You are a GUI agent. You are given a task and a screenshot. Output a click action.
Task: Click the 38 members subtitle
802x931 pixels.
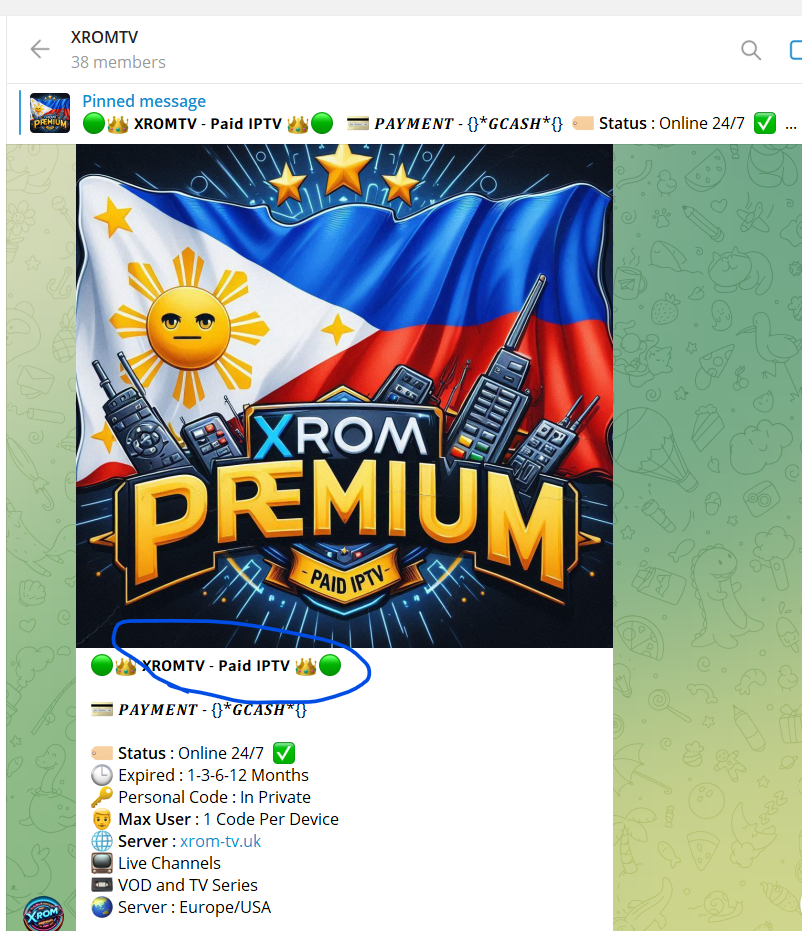pyautogui.click(x=118, y=62)
